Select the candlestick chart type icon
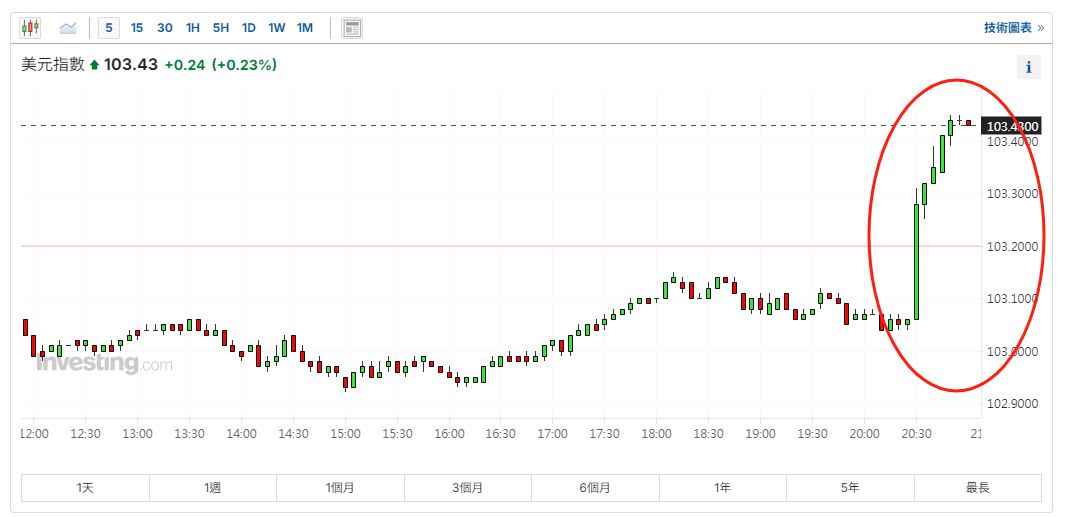Screen dimensions: 1076x517 click(x=31, y=28)
